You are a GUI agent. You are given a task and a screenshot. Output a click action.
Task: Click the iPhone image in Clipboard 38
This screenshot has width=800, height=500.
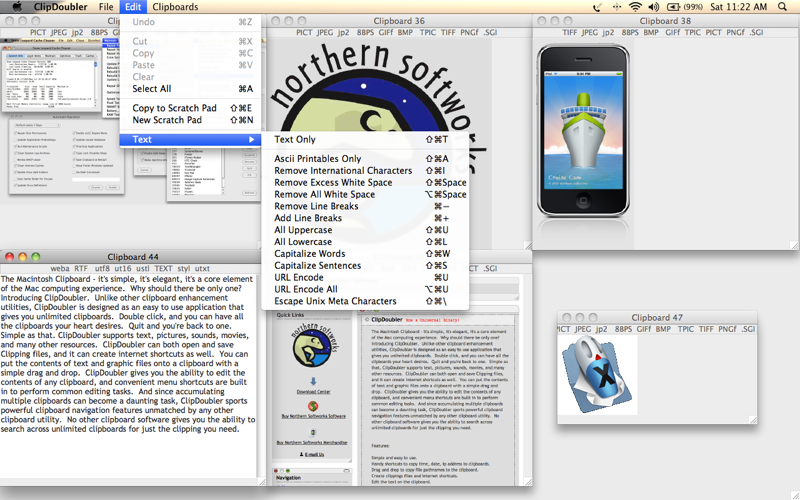(x=583, y=131)
